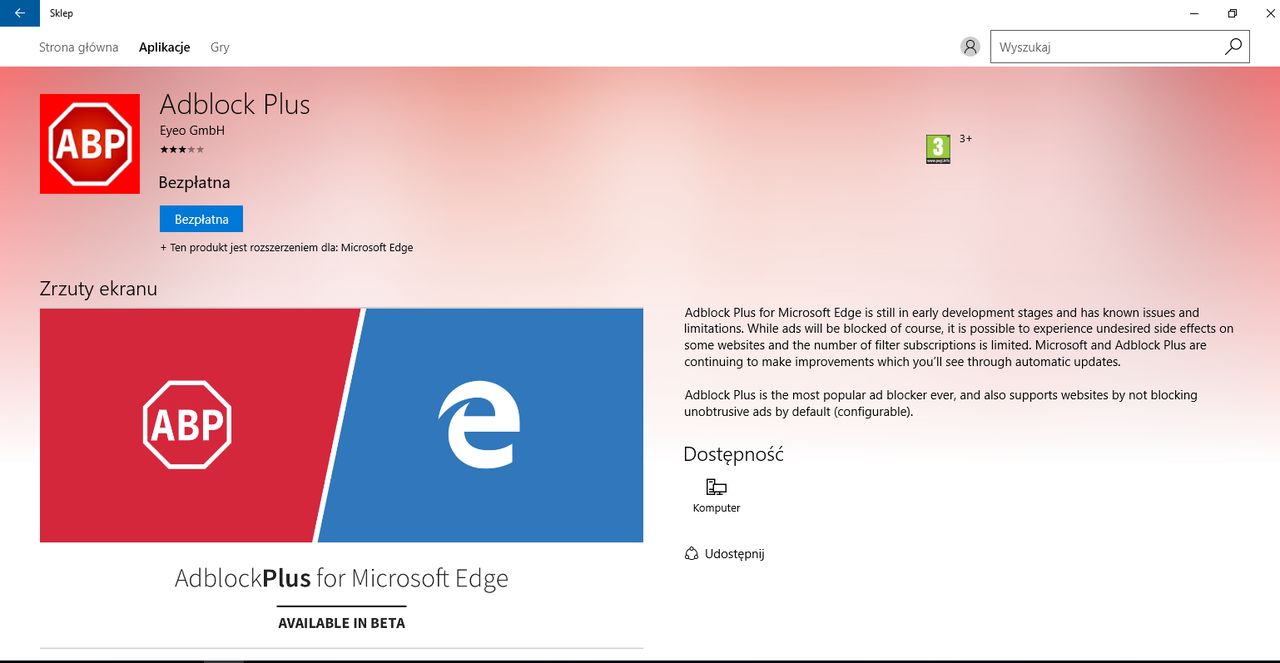Click the blue Bezpłatna install button

pyautogui.click(x=201, y=219)
